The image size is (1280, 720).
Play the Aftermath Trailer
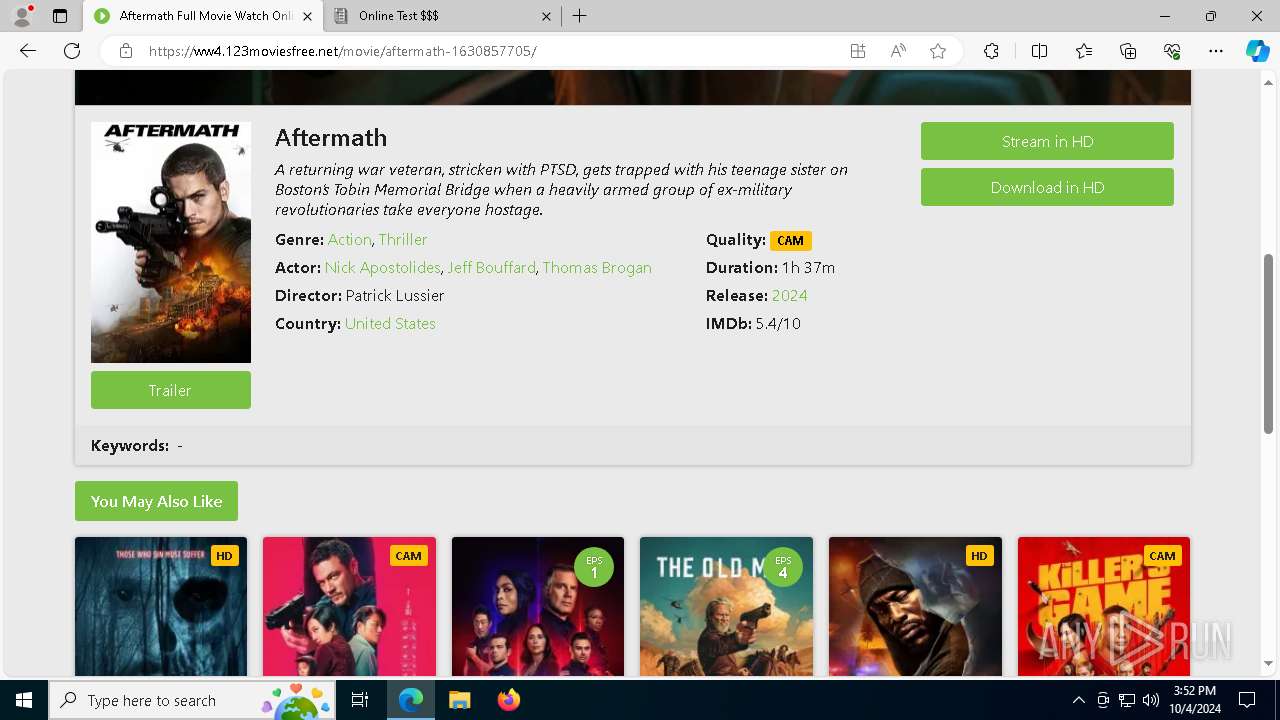[171, 390]
